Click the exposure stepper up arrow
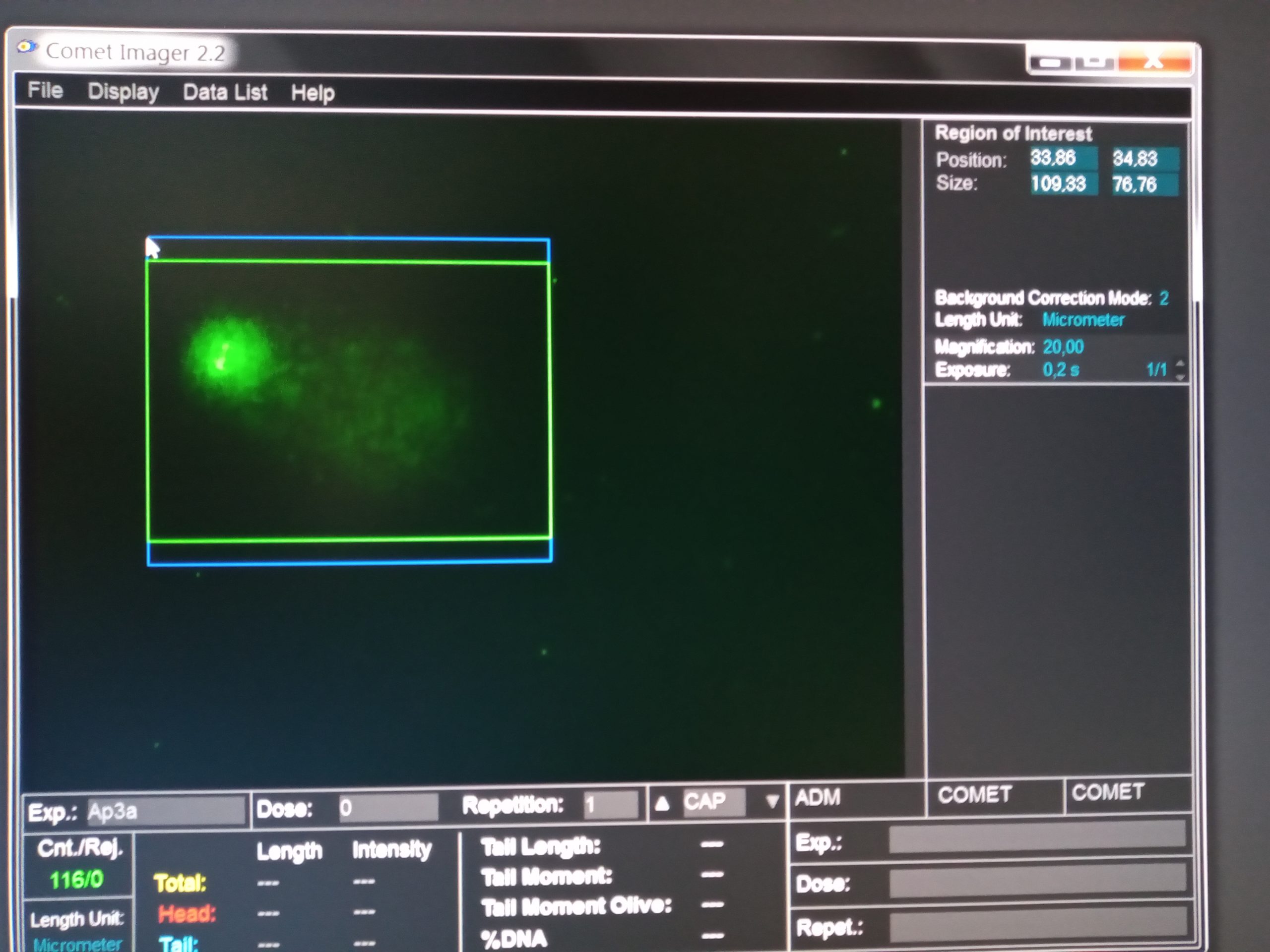The height and width of the screenshot is (952, 1270). click(x=1180, y=363)
